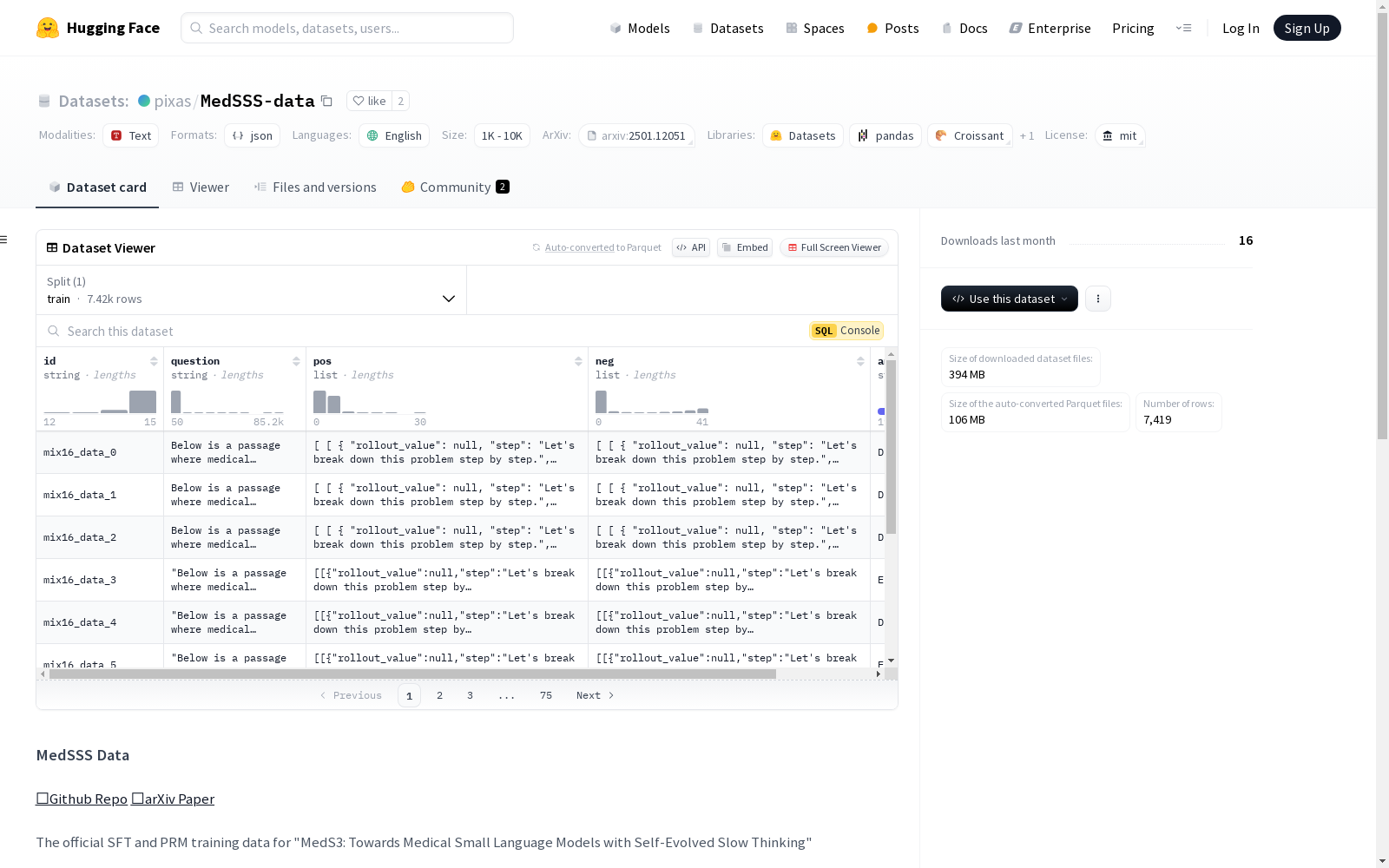Click the Croissant library tag

click(x=970, y=135)
